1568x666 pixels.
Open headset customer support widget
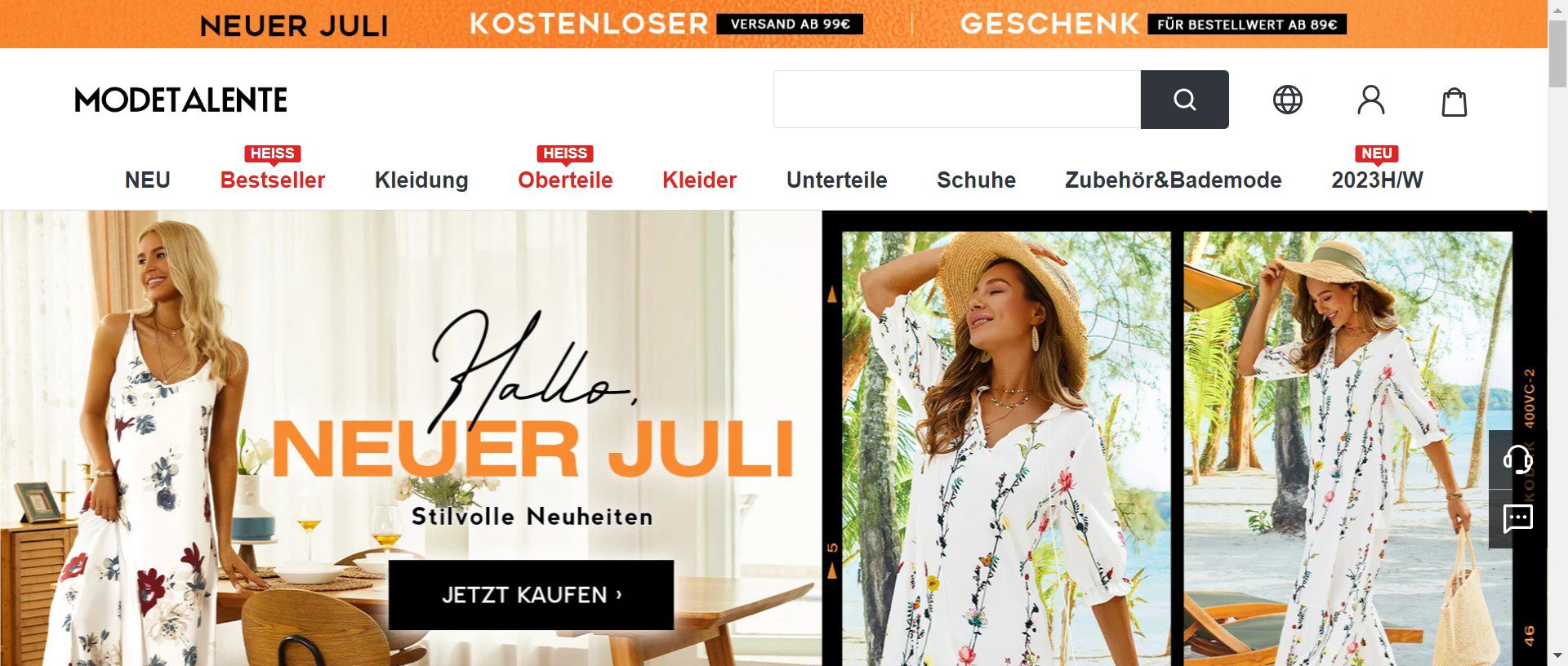coord(1518,460)
